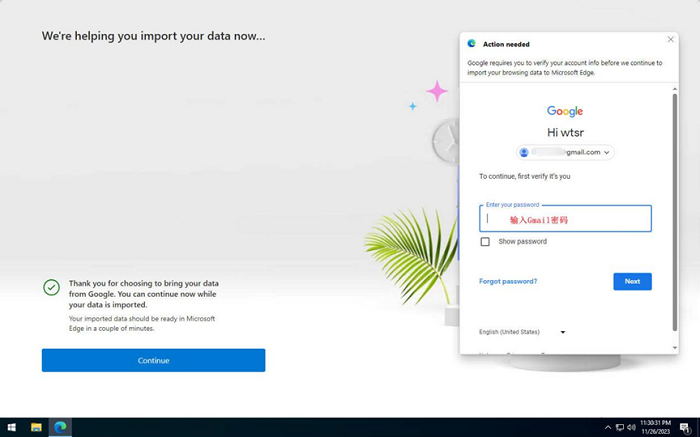Image resolution: width=700 pixels, height=437 pixels.
Task: Click the account avatar icon beside email
Action: 524,152
